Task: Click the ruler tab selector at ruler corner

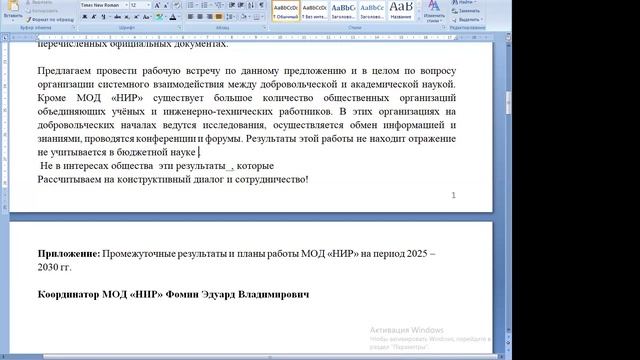Action: pyautogui.click(x=5, y=38)
